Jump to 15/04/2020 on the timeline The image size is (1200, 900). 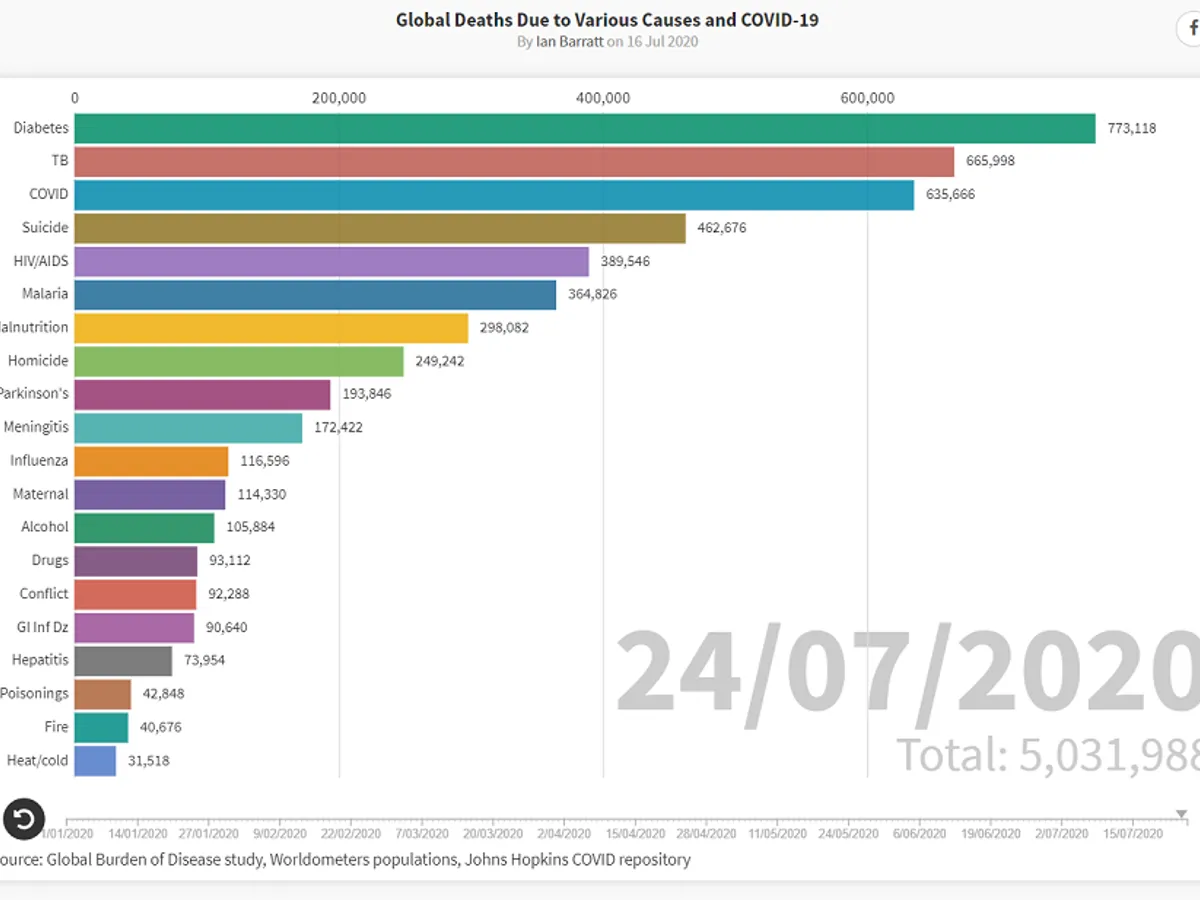[x=636, y=833]
